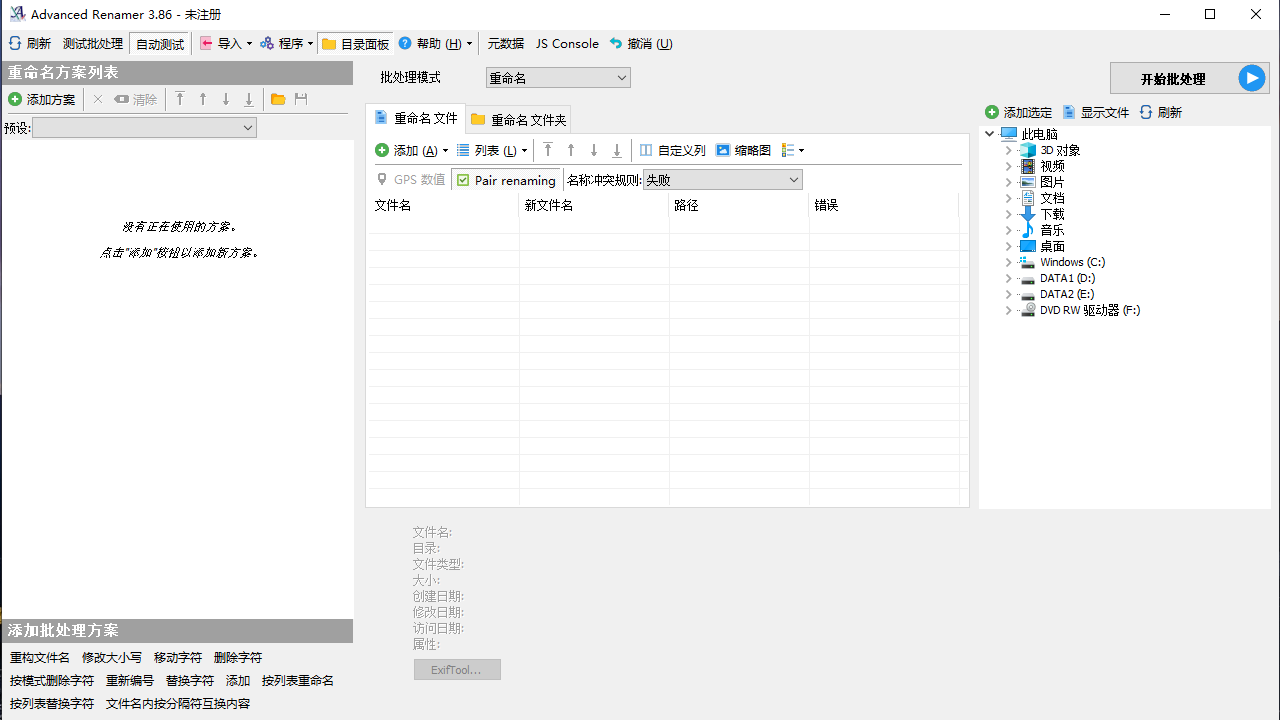Viewport: 1280px width, 720px height.
Task: Click the green add method plus icon
Action: tap(15, 99)
